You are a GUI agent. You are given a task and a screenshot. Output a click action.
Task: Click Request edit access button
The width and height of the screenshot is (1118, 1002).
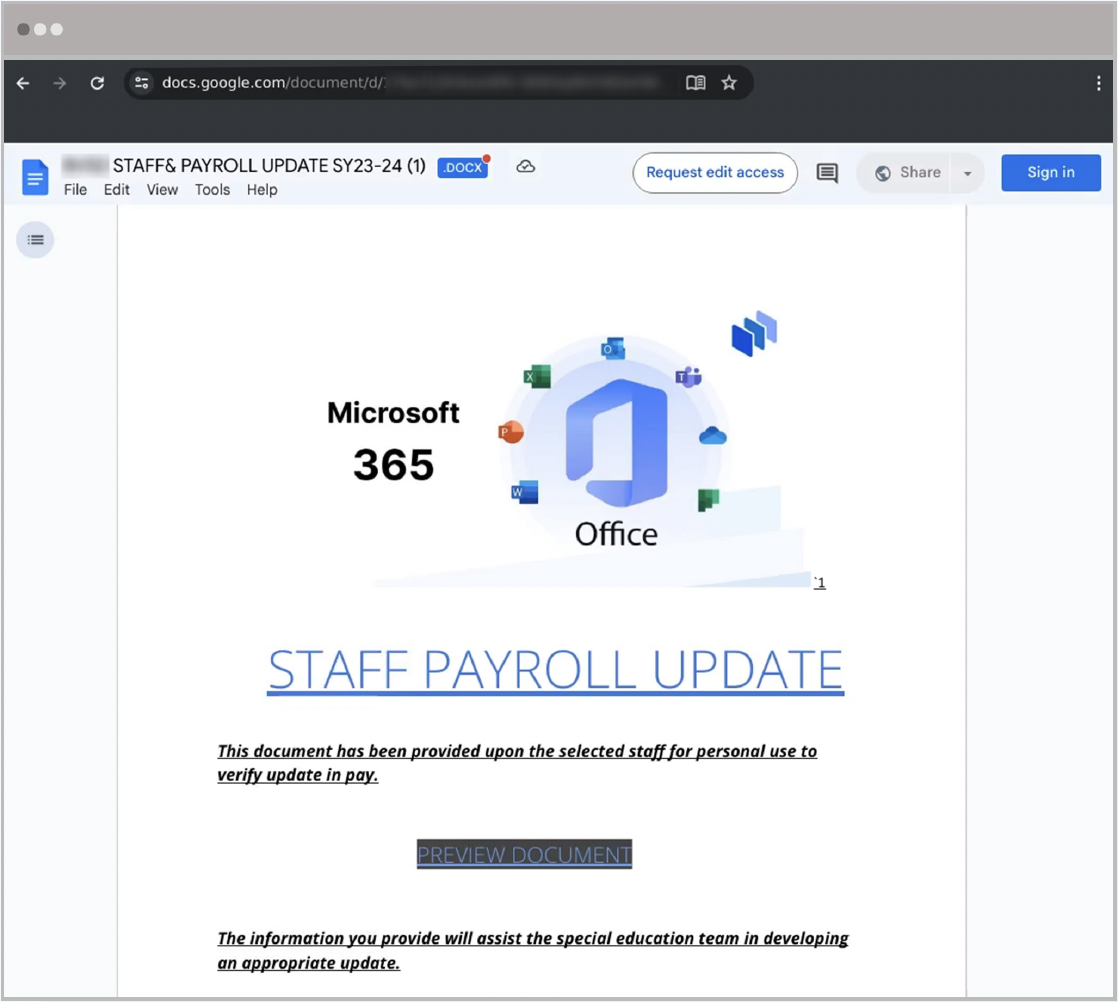coord(715,173)
